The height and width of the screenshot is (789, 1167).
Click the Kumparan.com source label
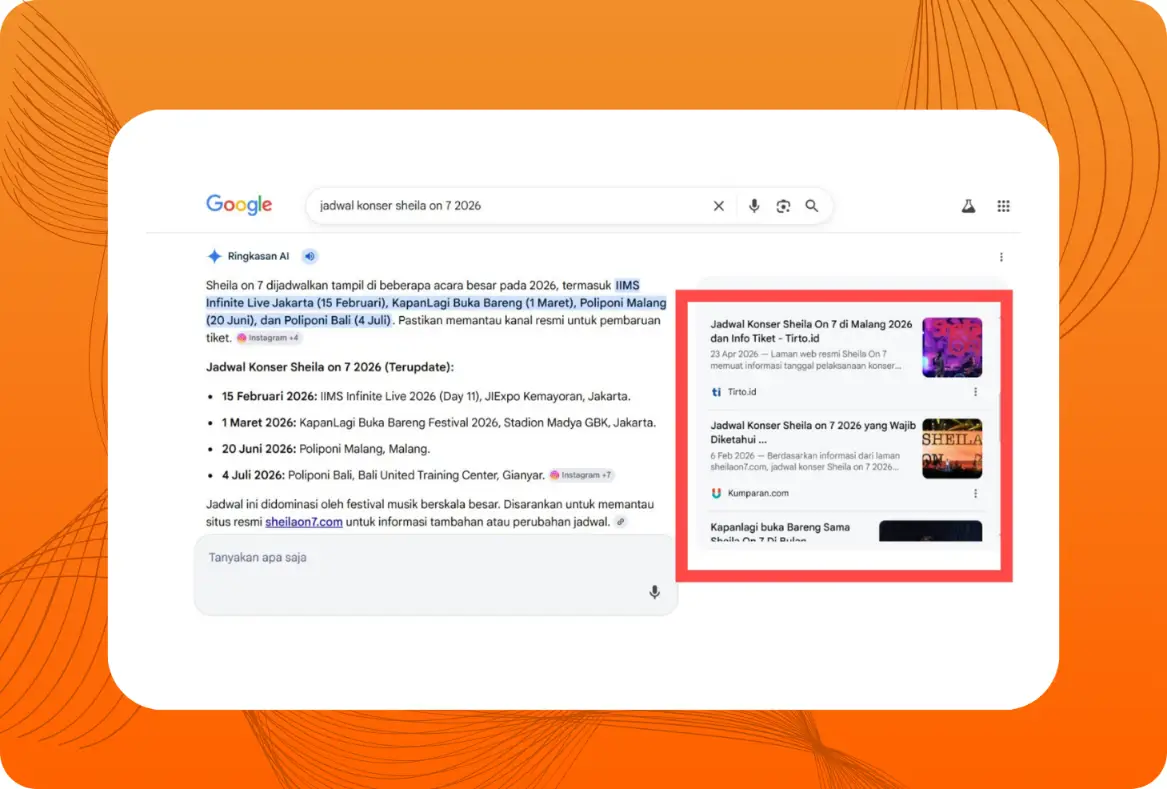click(758, 493)
